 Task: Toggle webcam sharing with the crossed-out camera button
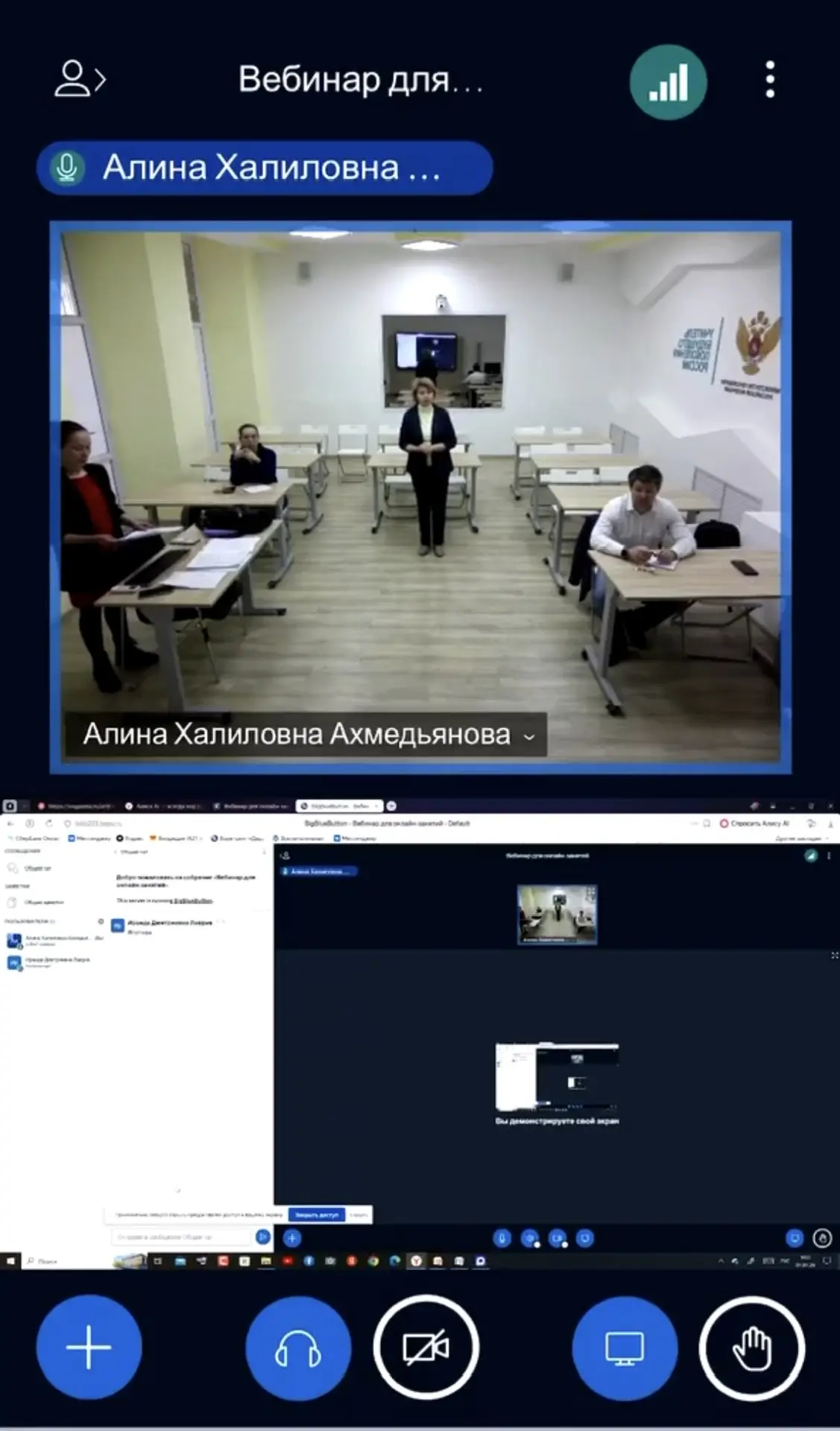pyautogui.click(x=426, y=1347)
